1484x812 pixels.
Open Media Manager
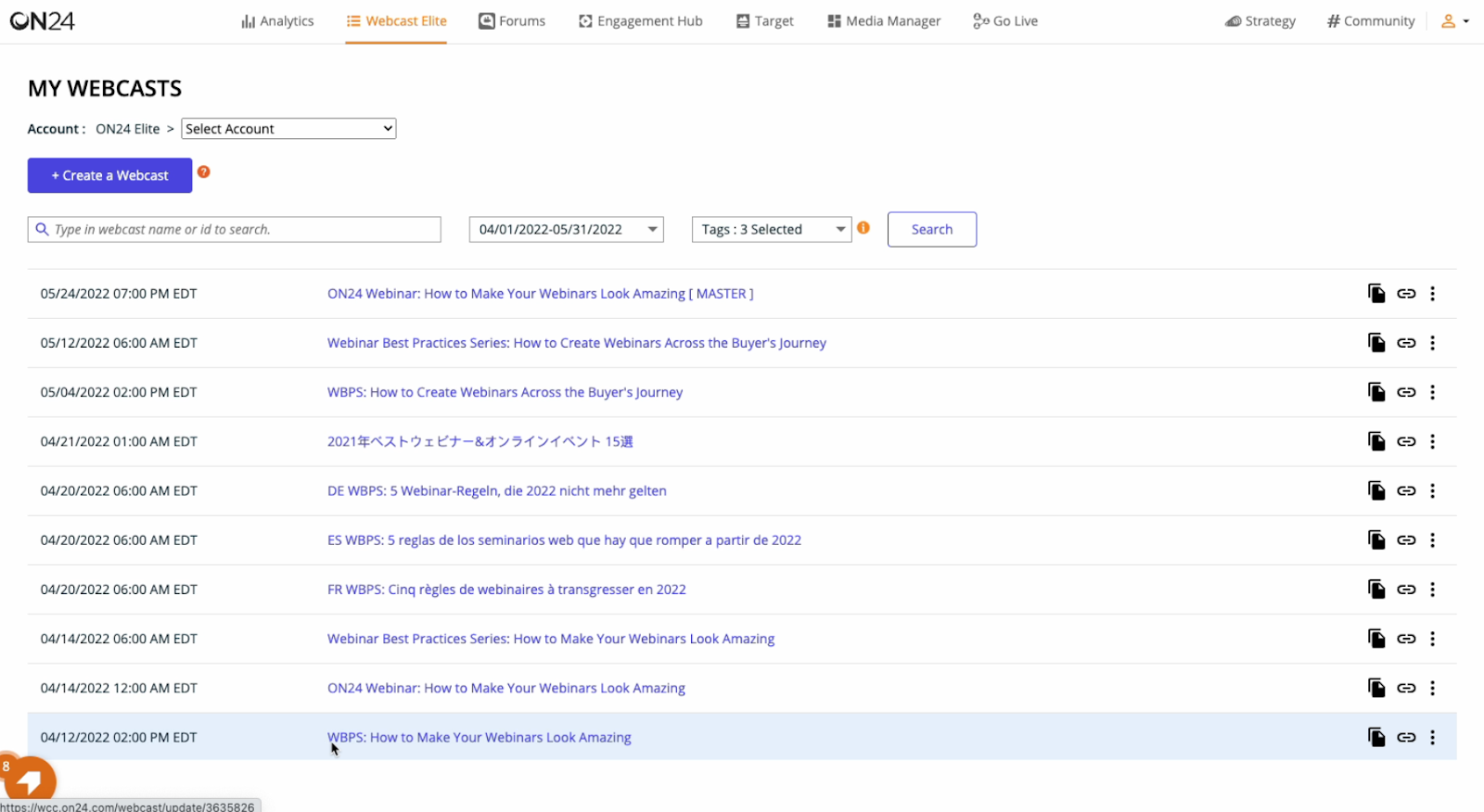pos(884,21)
